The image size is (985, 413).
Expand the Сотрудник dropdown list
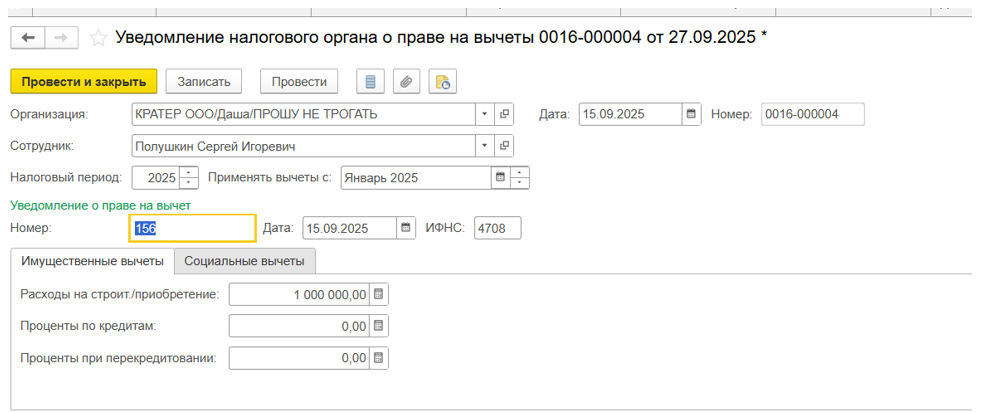485,146
